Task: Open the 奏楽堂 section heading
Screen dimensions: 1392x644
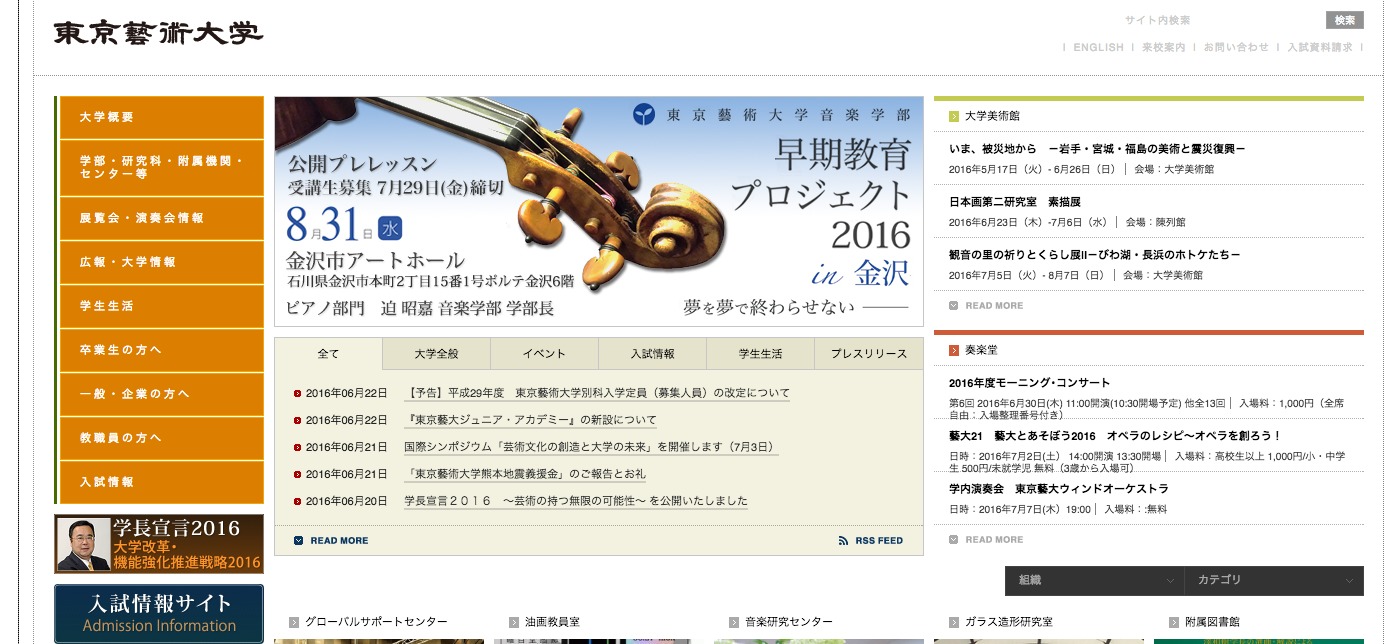Action: pos(981,350)
